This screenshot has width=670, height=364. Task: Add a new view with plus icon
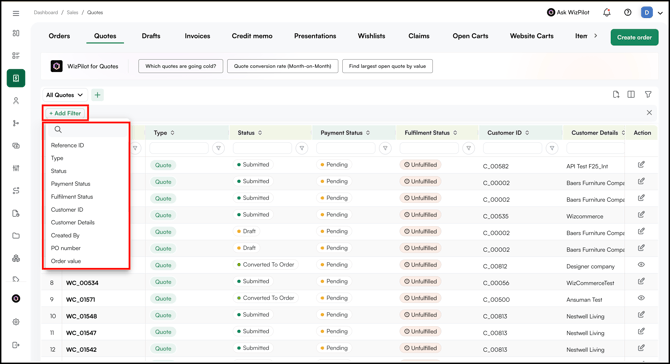coord(97,95)
